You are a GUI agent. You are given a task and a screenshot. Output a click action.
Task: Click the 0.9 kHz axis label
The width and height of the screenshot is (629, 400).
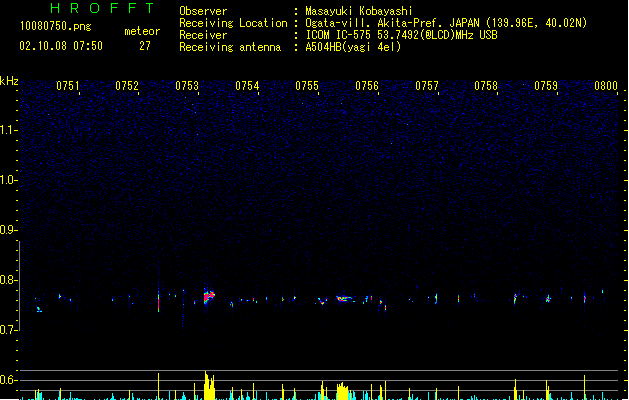point(9,229)
